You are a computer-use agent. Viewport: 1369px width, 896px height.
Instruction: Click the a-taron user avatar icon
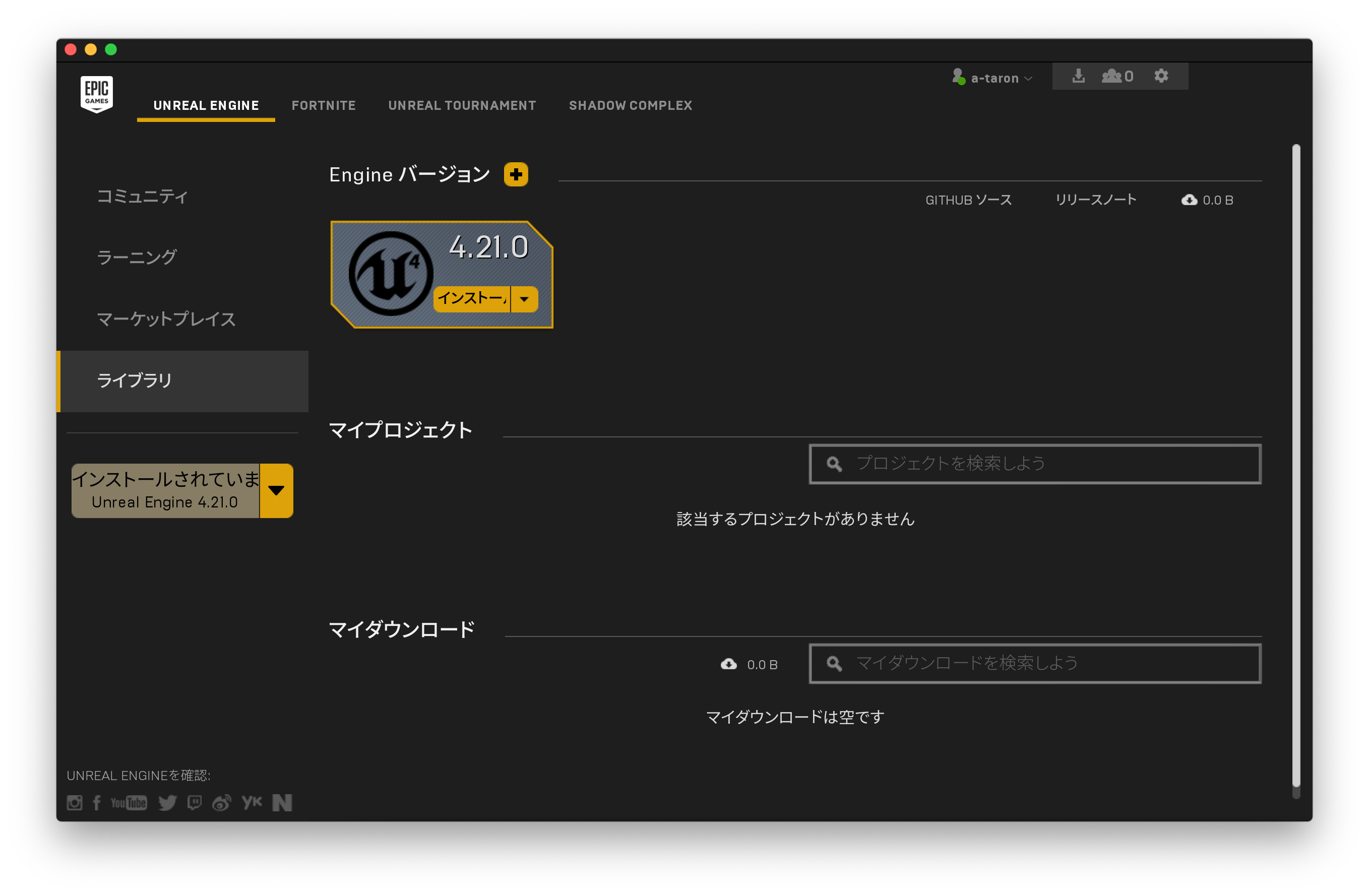point(958,77)
